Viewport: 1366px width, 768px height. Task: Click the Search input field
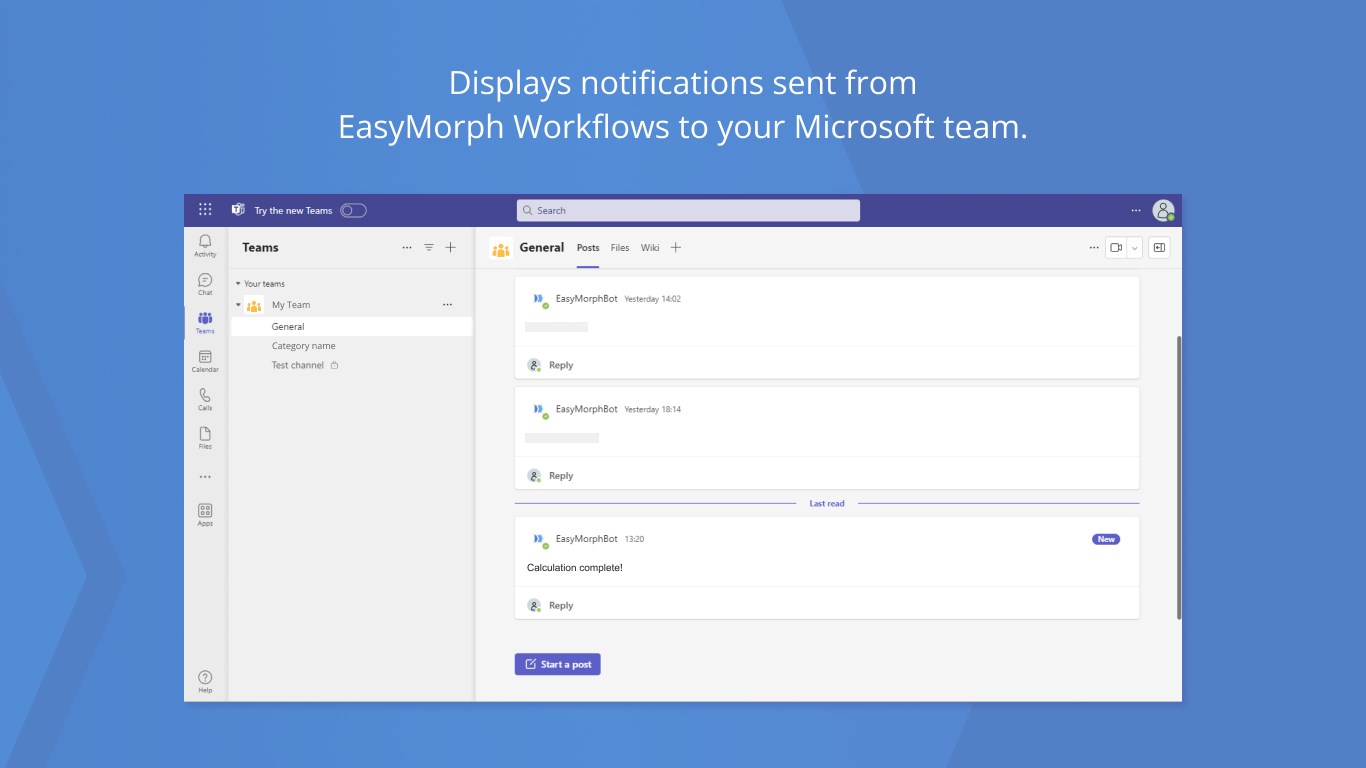(688, 210)
